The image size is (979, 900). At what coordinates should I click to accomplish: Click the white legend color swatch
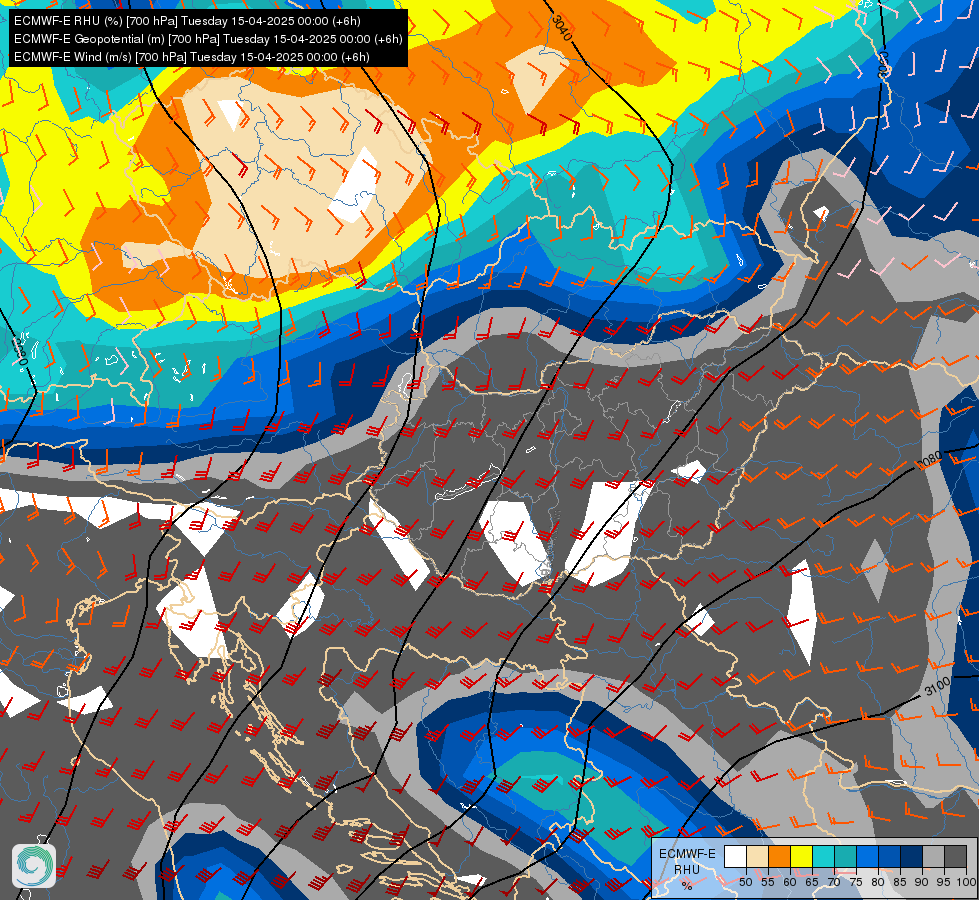pos(735,856)
